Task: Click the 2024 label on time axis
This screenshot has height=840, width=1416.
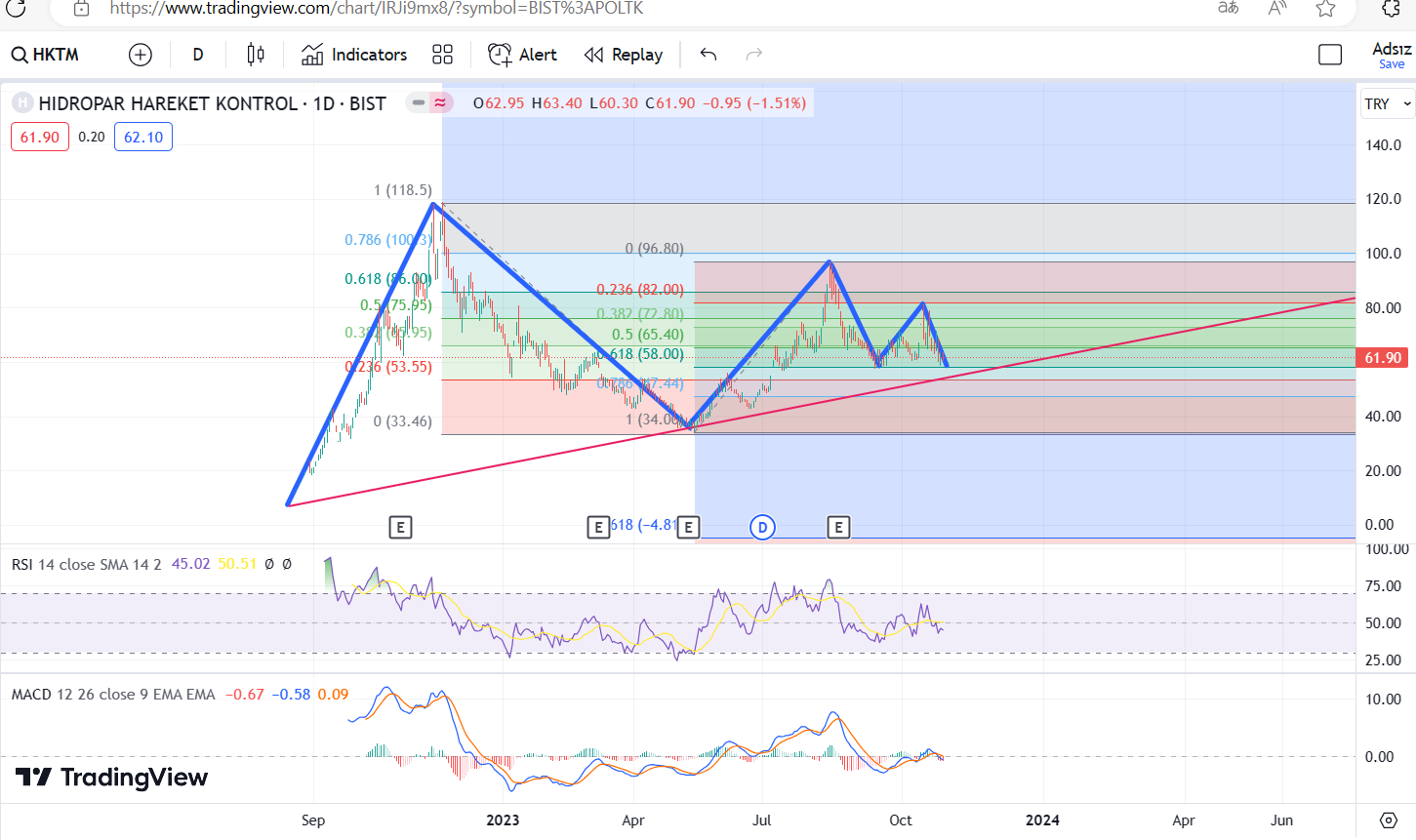Action: click(1042, 820)
